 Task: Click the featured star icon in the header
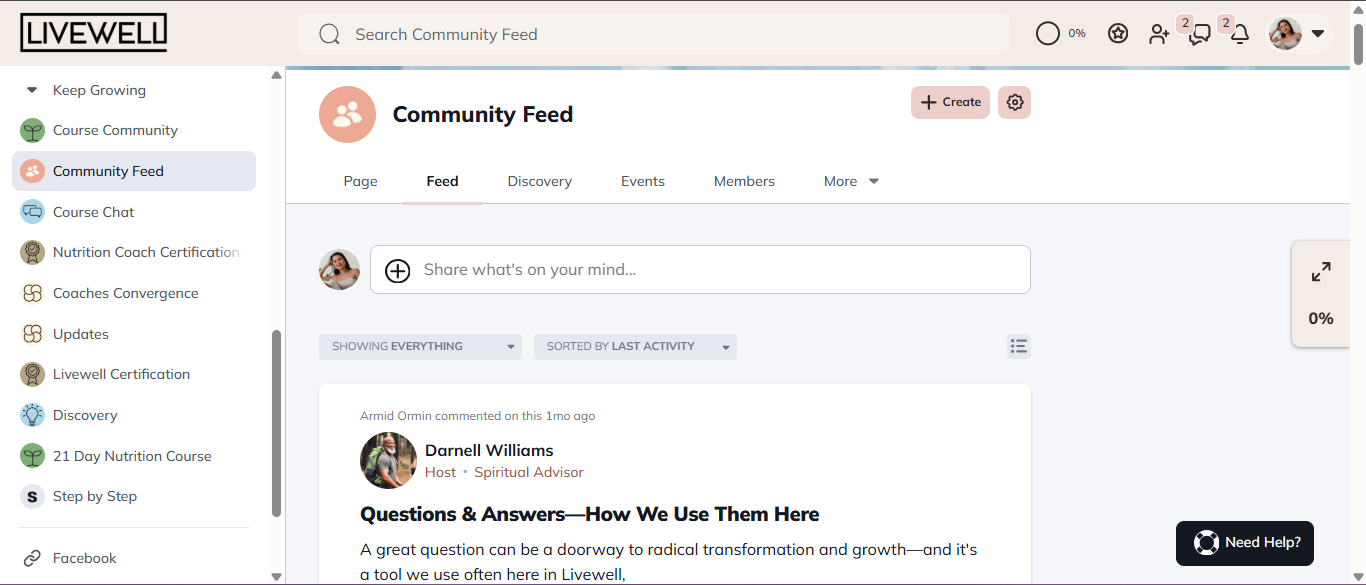1118,32
